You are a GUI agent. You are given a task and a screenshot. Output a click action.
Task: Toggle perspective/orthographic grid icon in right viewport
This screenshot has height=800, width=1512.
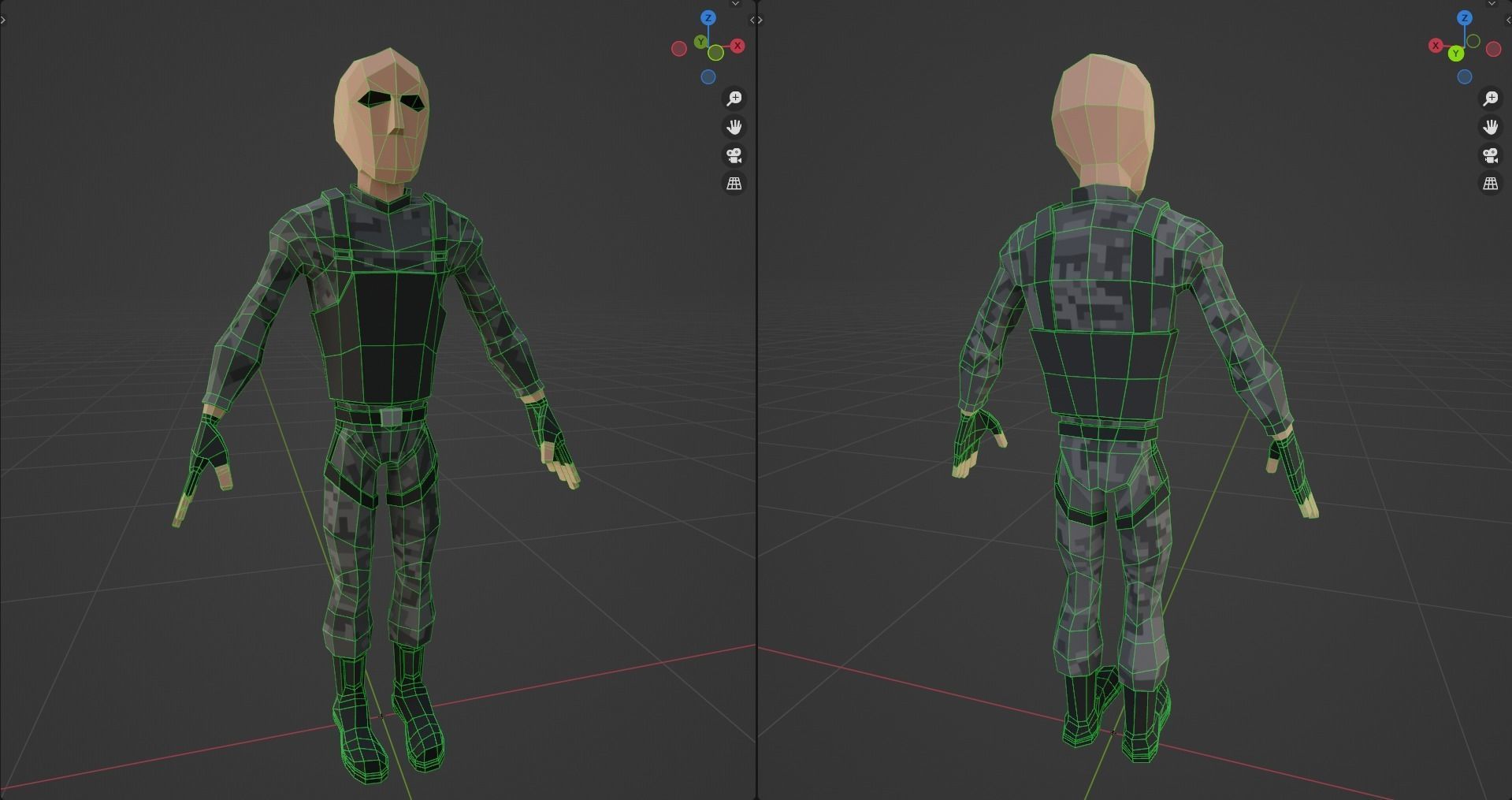(1491, 184)
